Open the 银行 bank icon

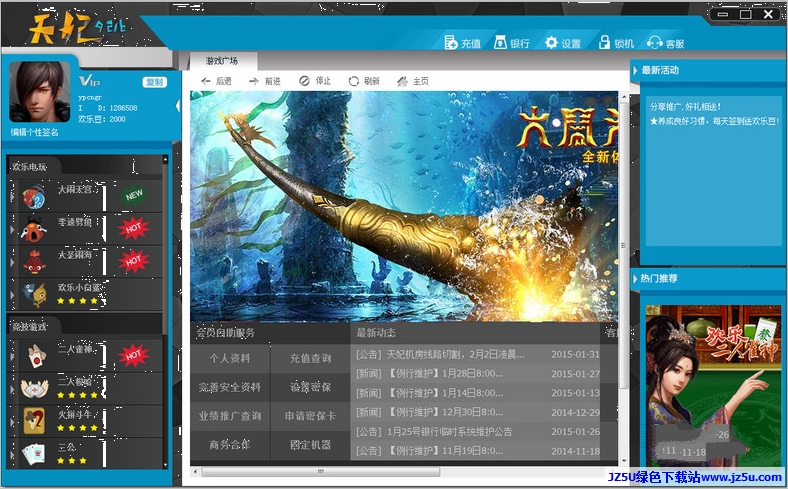(501, 43)
